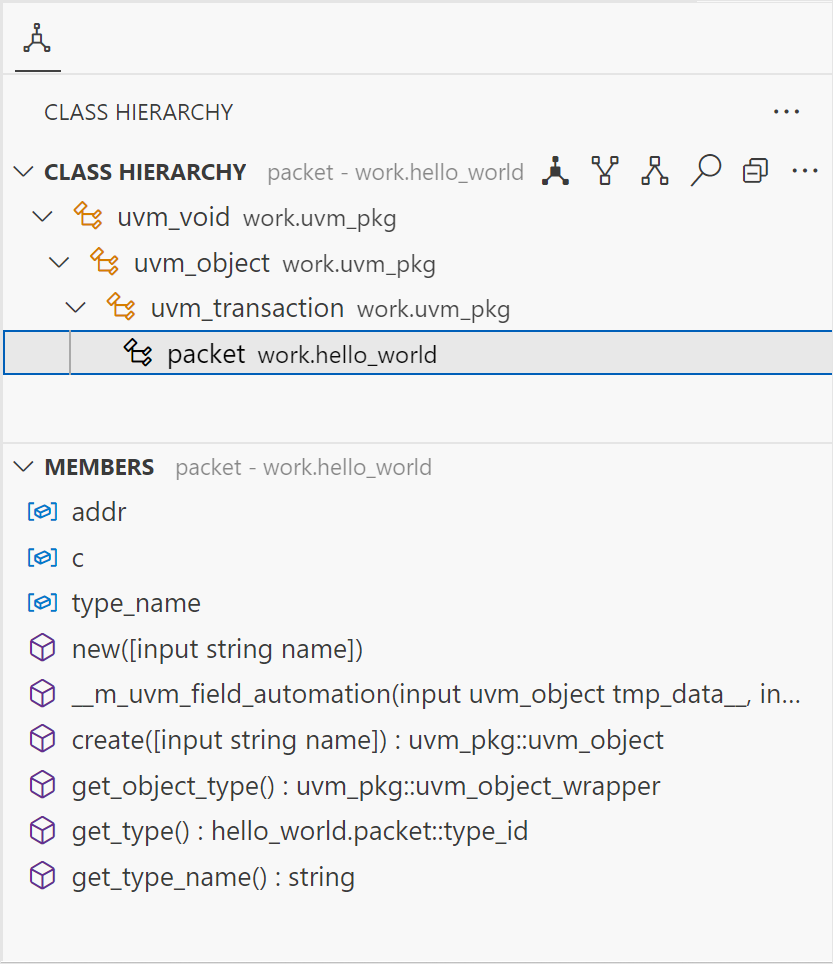Collapse the uvm_object tree node chevron
The width and height of the screenshot is (833, 964).
click(x=59, y=263)
